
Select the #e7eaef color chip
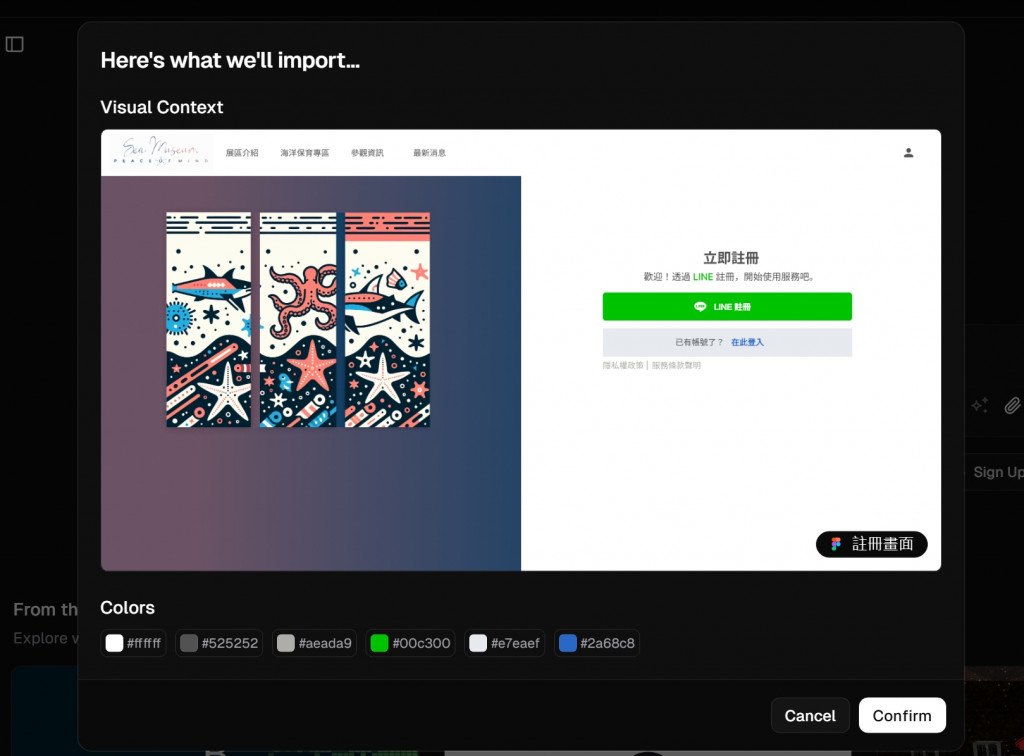[x=504, y=643]
